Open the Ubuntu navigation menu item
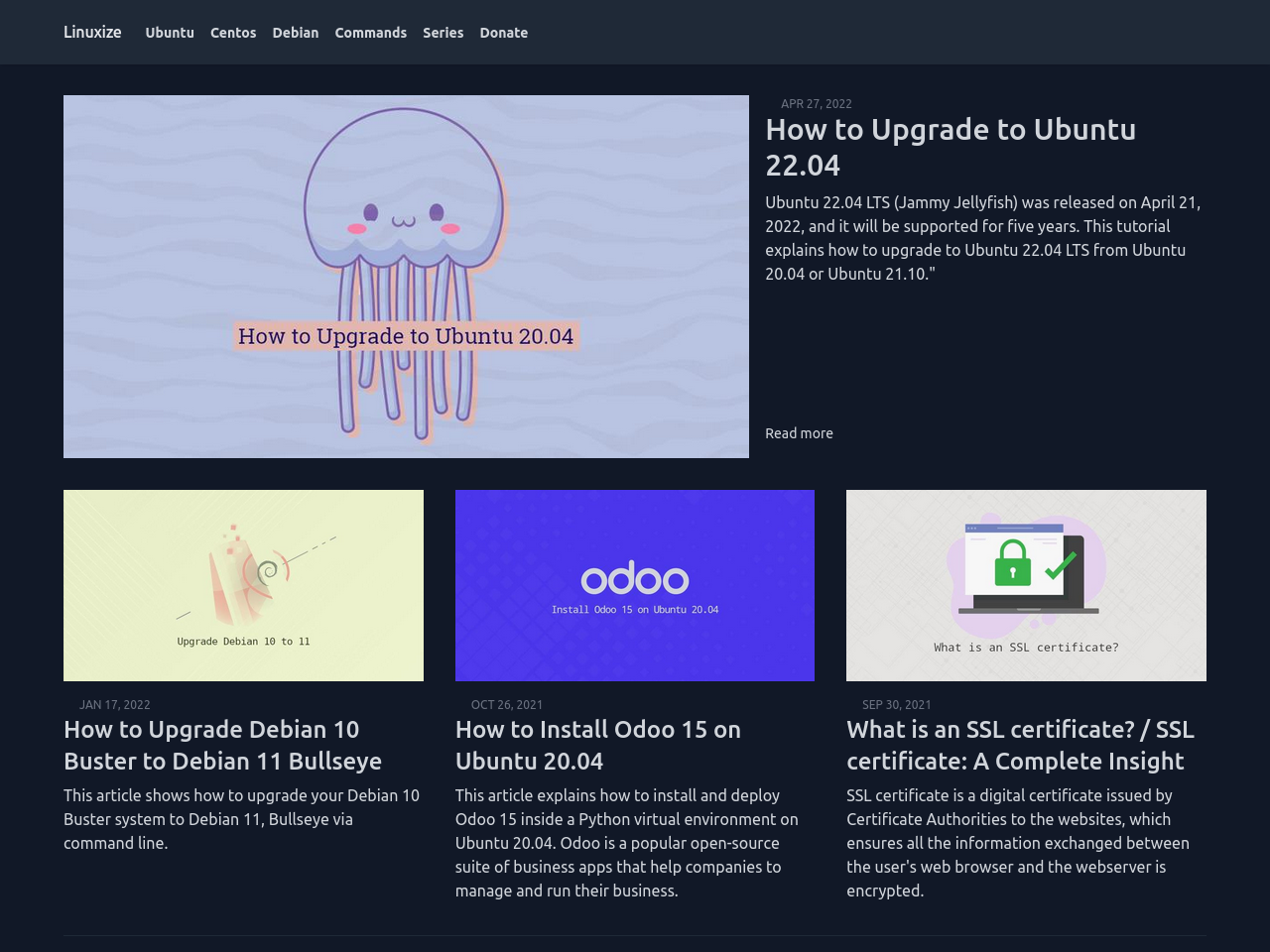The height and width of the screenshot is (952, 1270). click(170, 33)
